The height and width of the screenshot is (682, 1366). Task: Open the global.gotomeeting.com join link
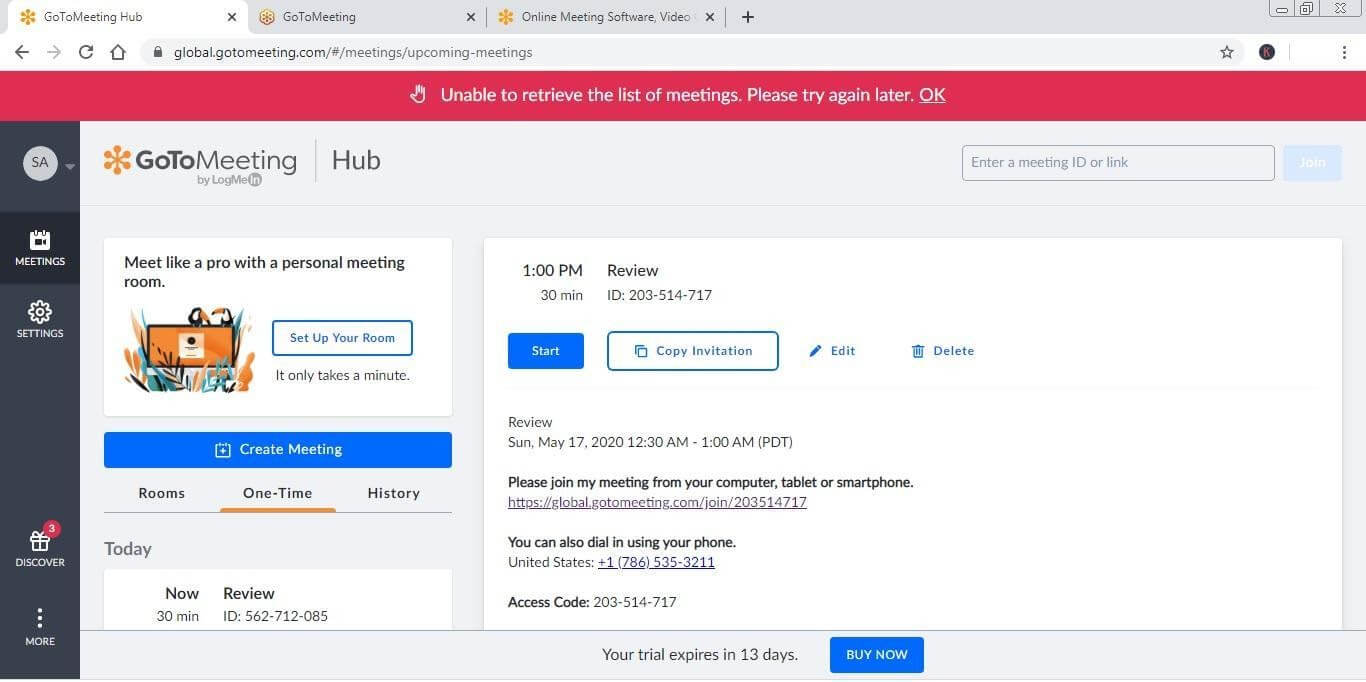(657, 501)
